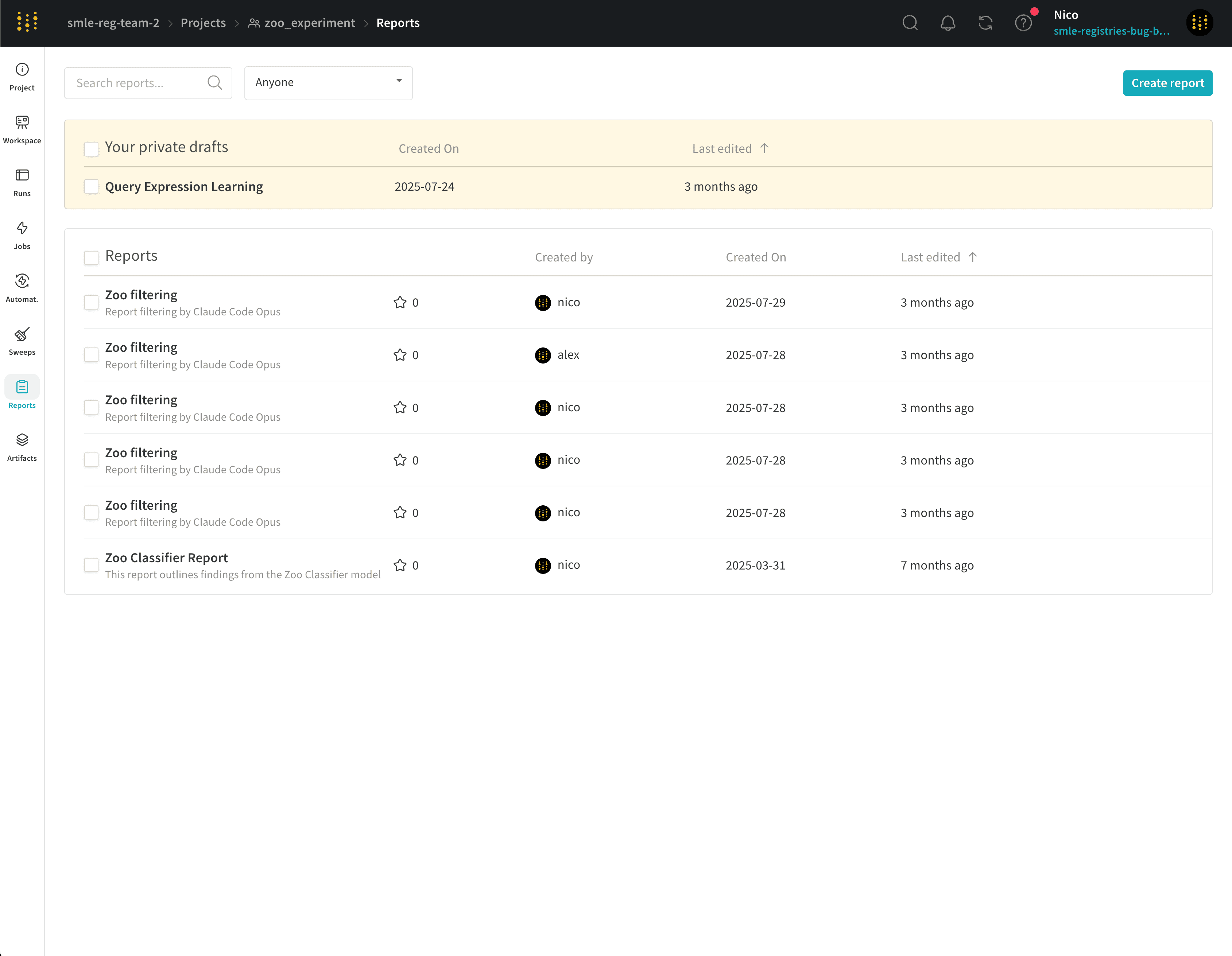Navigate to the Artifacts section
1232x956 pixels.
pyautogui.click(x=22, y=446)
